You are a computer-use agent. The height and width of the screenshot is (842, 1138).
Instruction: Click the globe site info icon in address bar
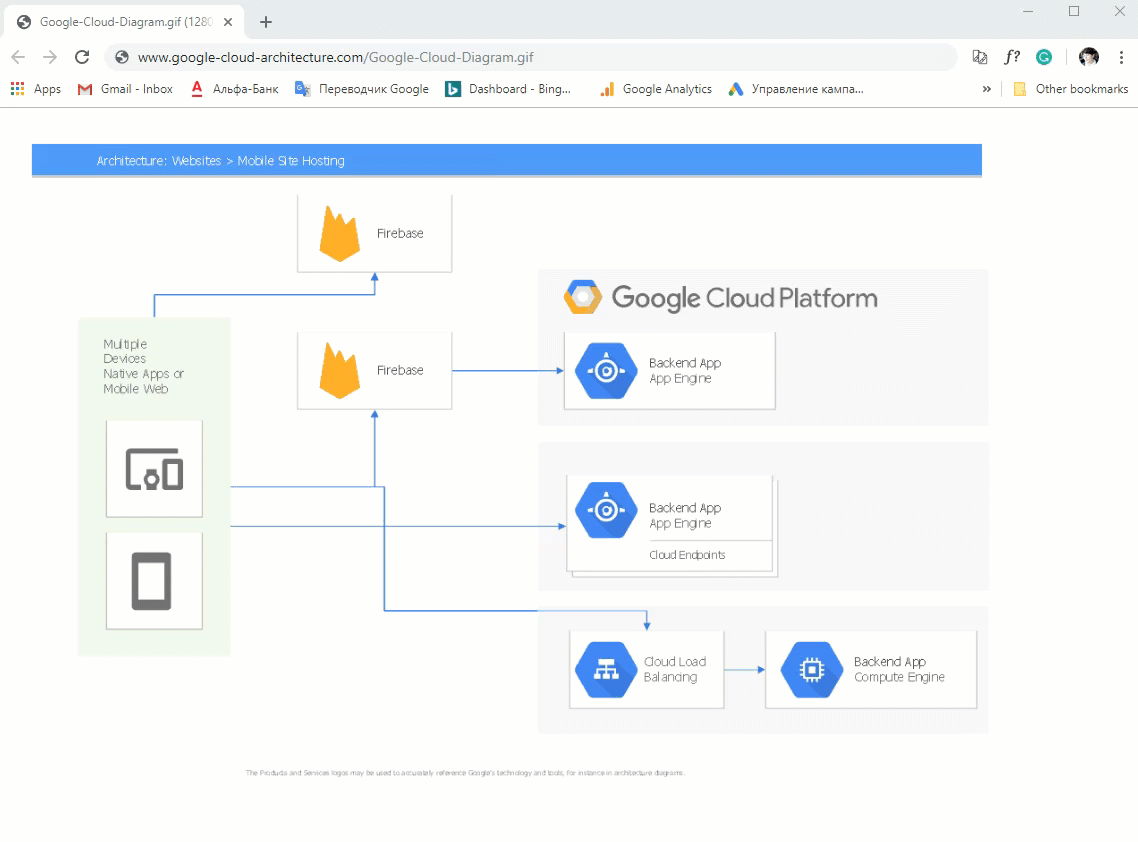pyautogui.click(x=122, y=57)
